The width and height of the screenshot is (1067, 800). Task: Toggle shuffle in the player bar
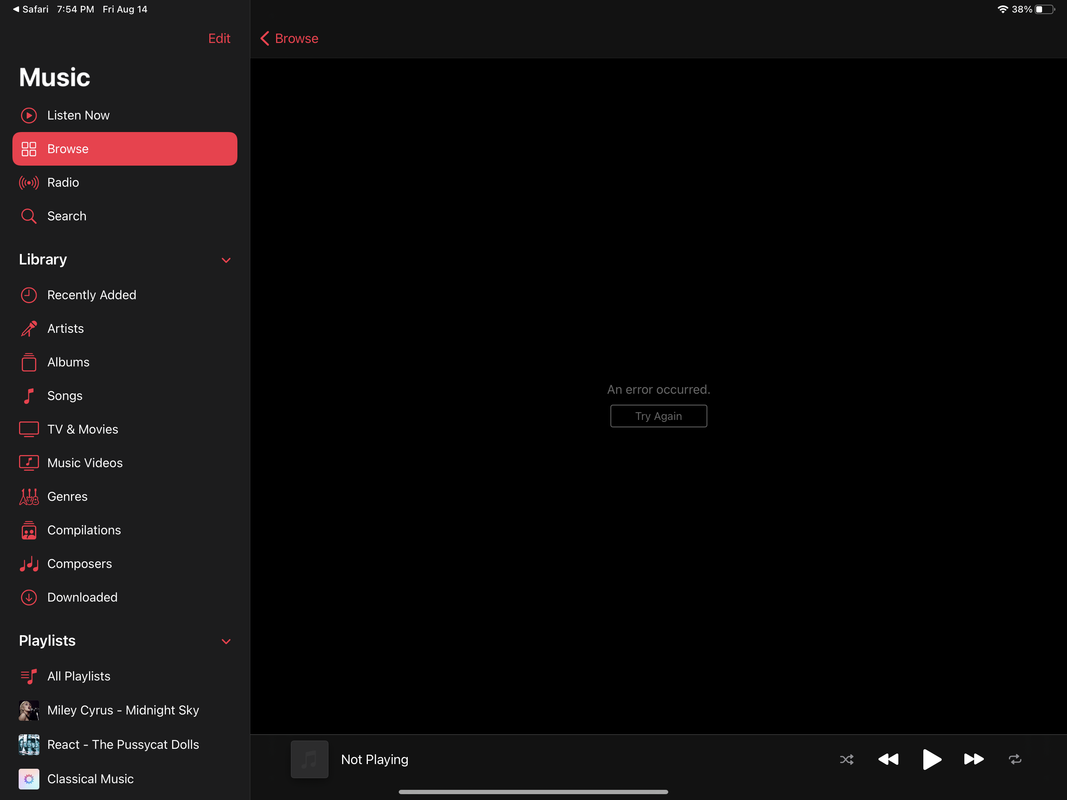847,759
